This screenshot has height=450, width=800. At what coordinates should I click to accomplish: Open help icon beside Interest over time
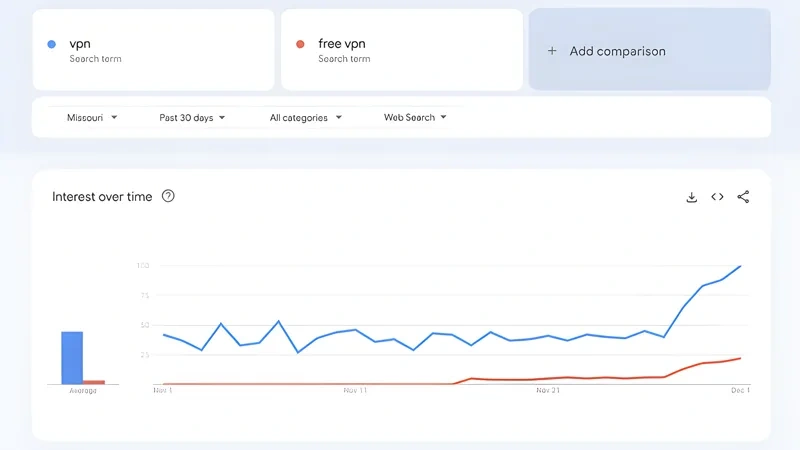tap(168, 196)
